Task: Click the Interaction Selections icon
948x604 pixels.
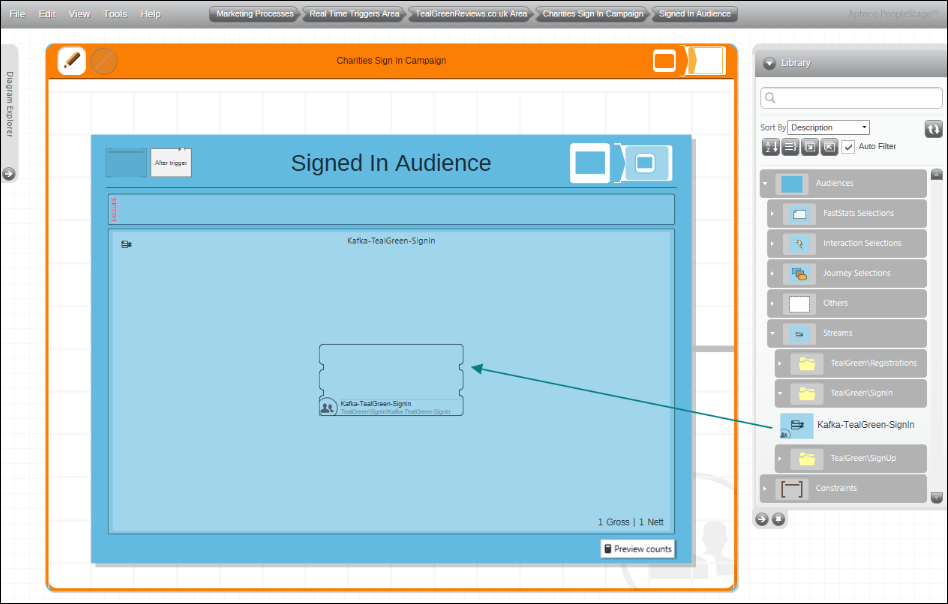Action: click(x=799, y=244)
